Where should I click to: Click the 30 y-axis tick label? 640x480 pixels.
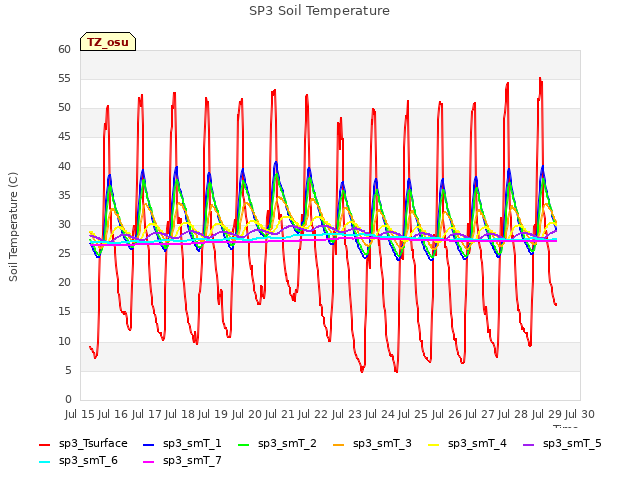[x=64, y=224]
